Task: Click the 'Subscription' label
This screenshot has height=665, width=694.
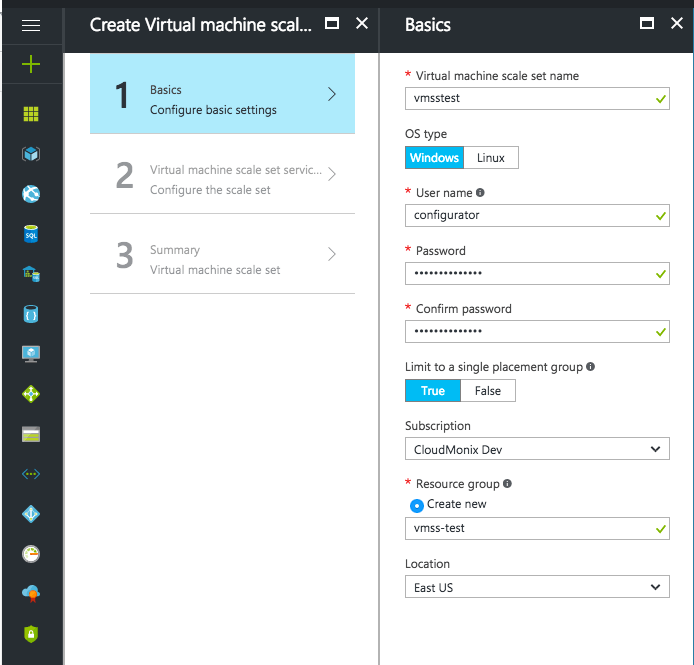Action: point(438,426)
